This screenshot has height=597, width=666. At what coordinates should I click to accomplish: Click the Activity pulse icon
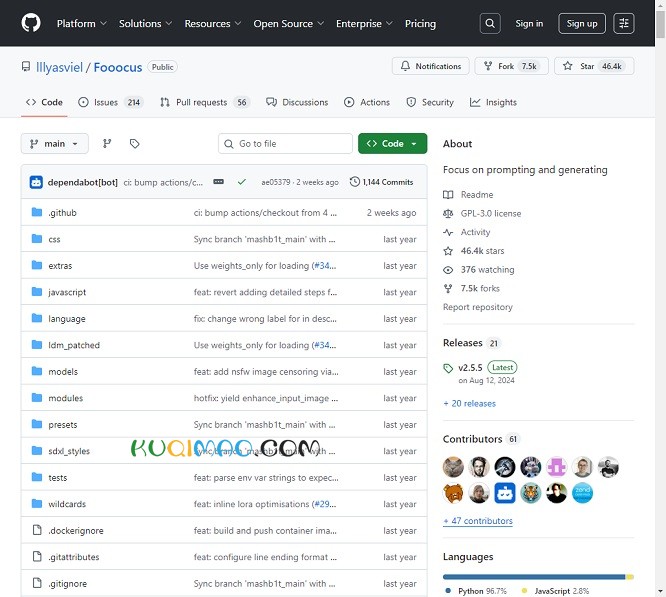[448, 232]
